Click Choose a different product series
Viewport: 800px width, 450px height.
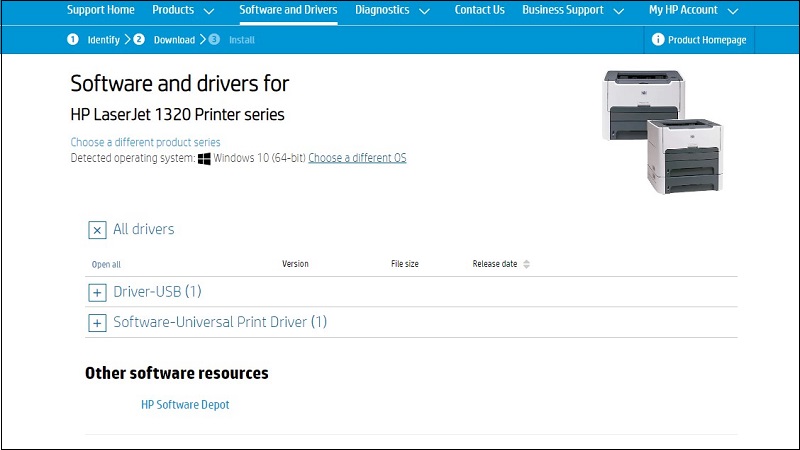(x=145, y=142)
